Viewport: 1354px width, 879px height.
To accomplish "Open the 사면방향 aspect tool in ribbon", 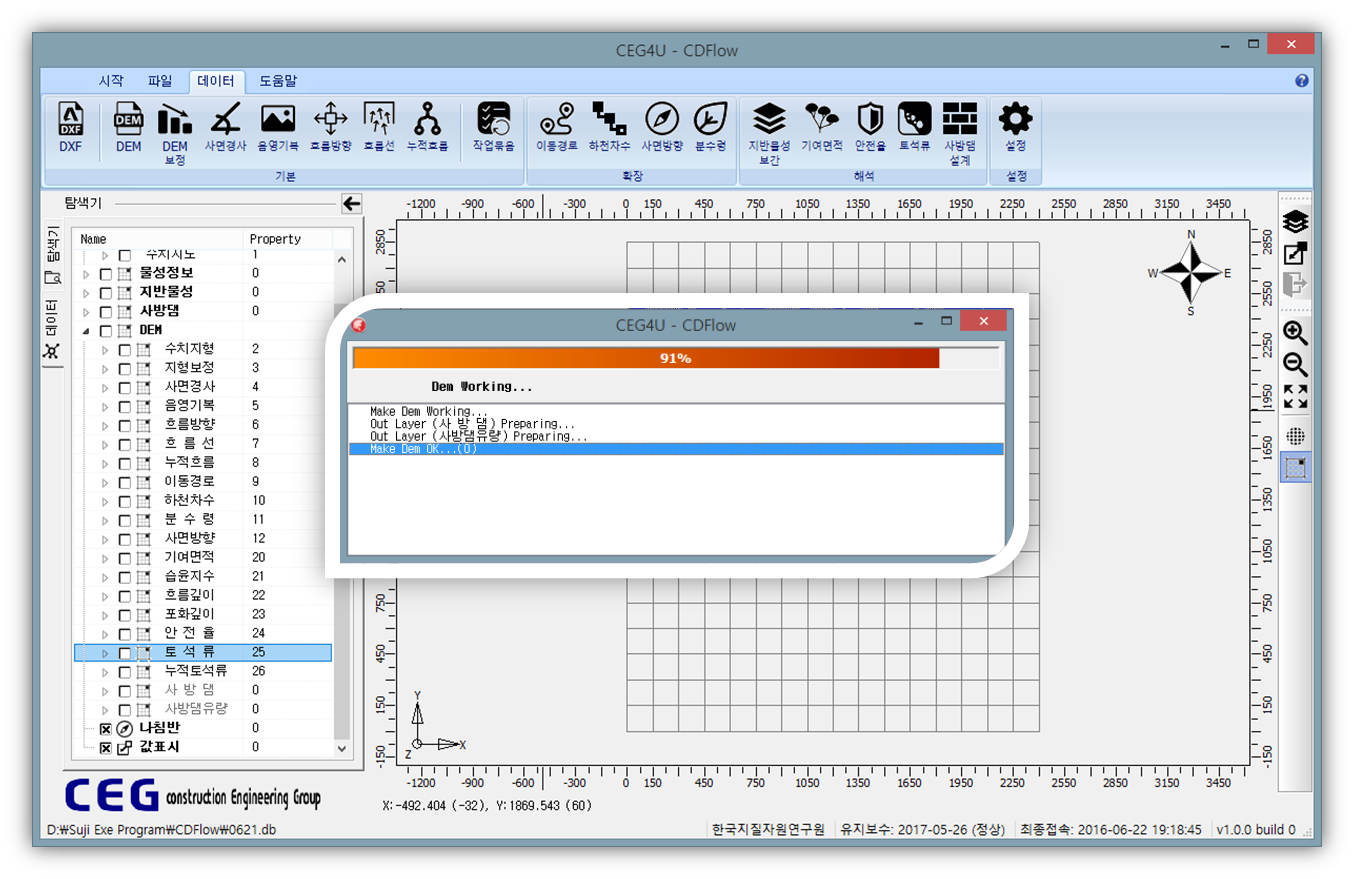I will (x=662, y=128).
